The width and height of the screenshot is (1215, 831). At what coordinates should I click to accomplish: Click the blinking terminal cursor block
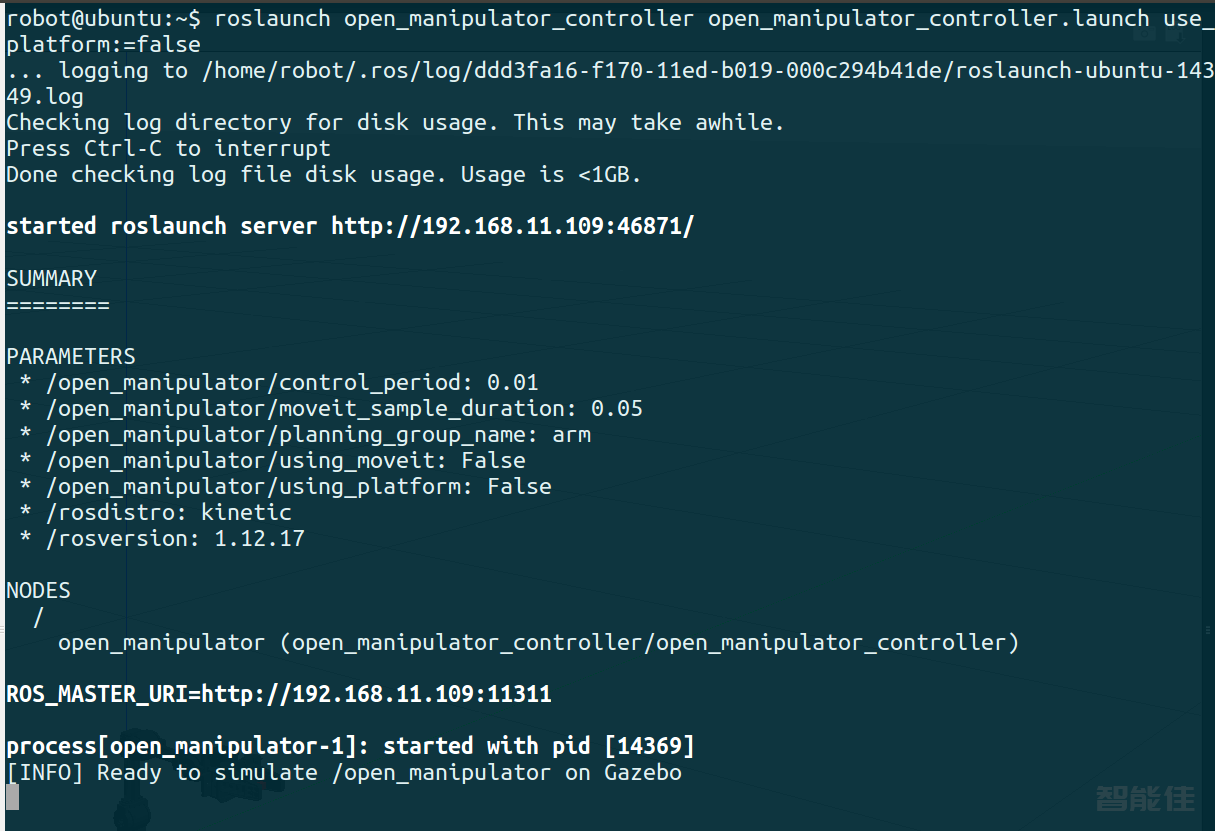[x=12, y=797]
